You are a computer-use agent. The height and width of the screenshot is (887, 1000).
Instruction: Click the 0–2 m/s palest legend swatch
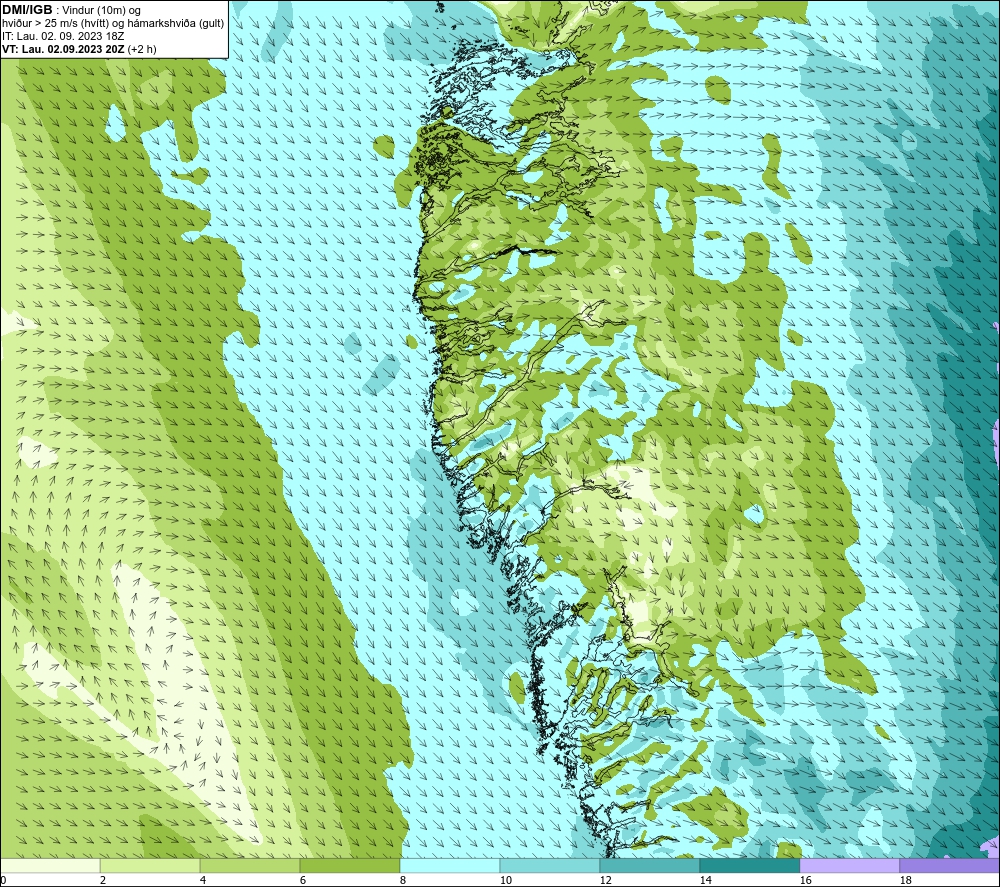50,865
